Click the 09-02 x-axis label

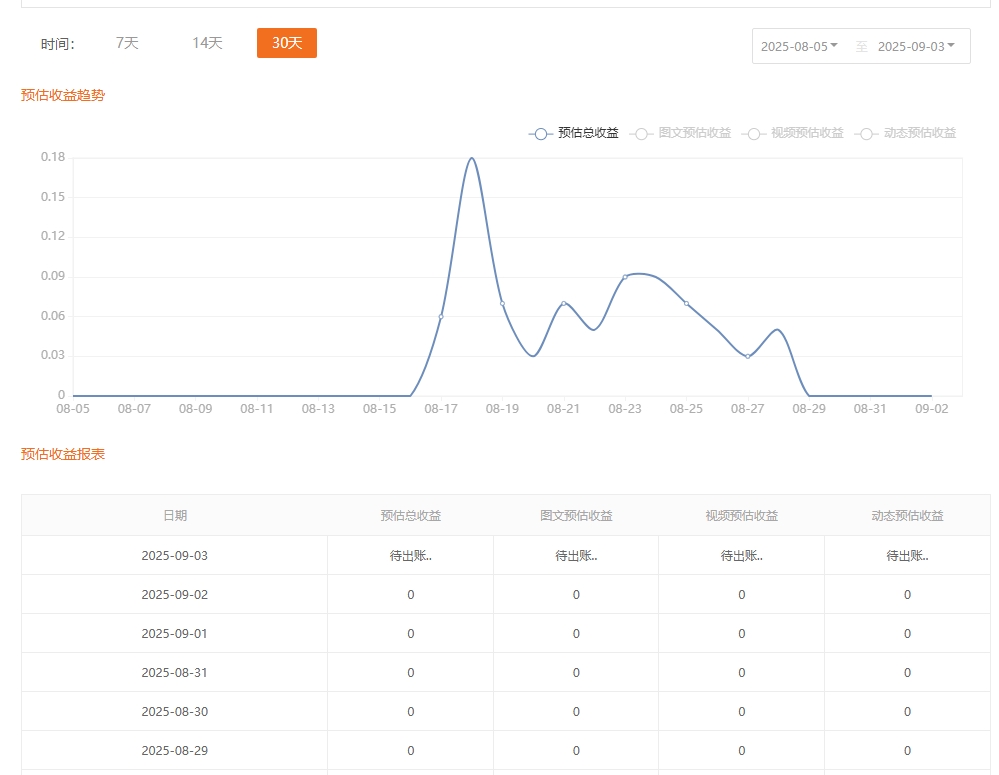(x=931, y=409)
